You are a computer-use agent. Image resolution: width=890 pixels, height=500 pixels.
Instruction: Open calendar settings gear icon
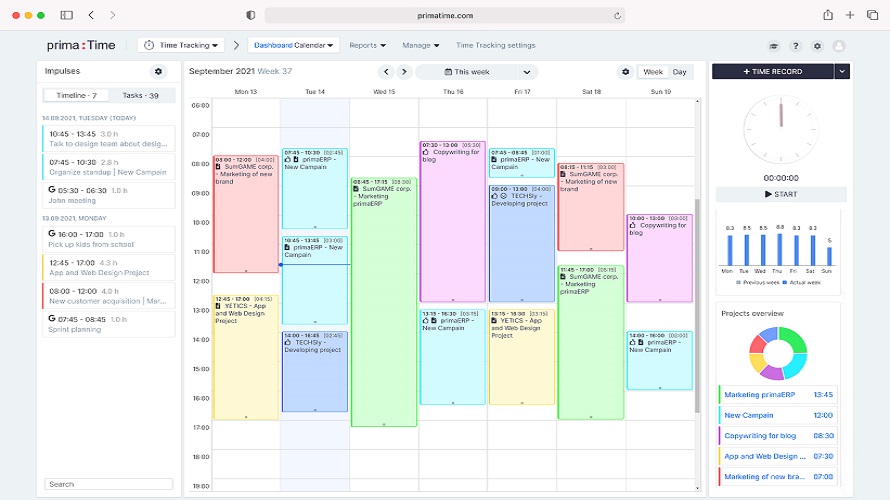coord(625,72)
